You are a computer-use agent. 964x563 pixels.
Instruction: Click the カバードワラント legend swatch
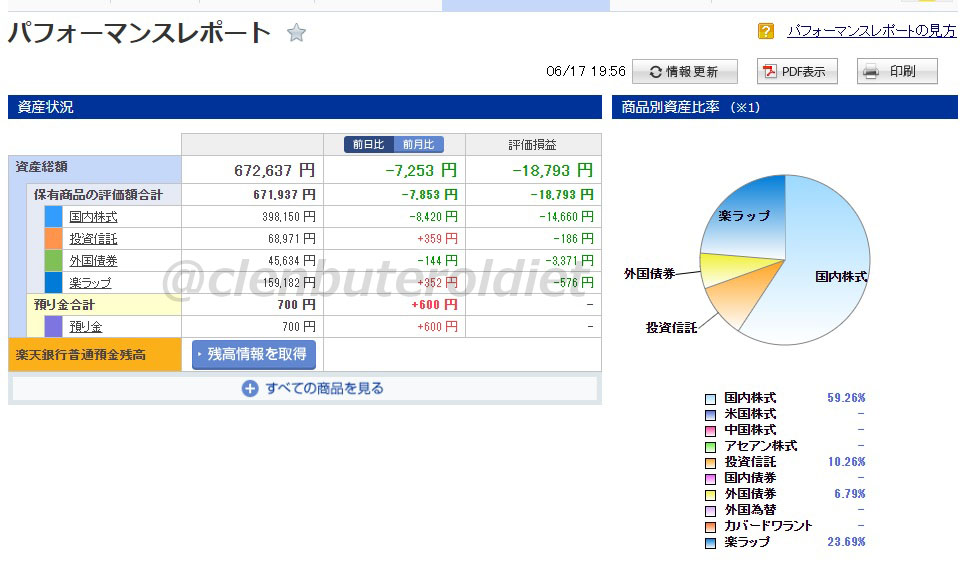[710, 527]
